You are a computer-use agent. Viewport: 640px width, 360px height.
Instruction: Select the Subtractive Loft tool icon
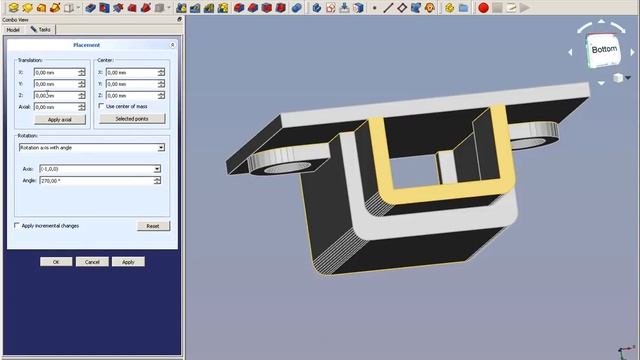pyautogui.click(x=132, y=7)
